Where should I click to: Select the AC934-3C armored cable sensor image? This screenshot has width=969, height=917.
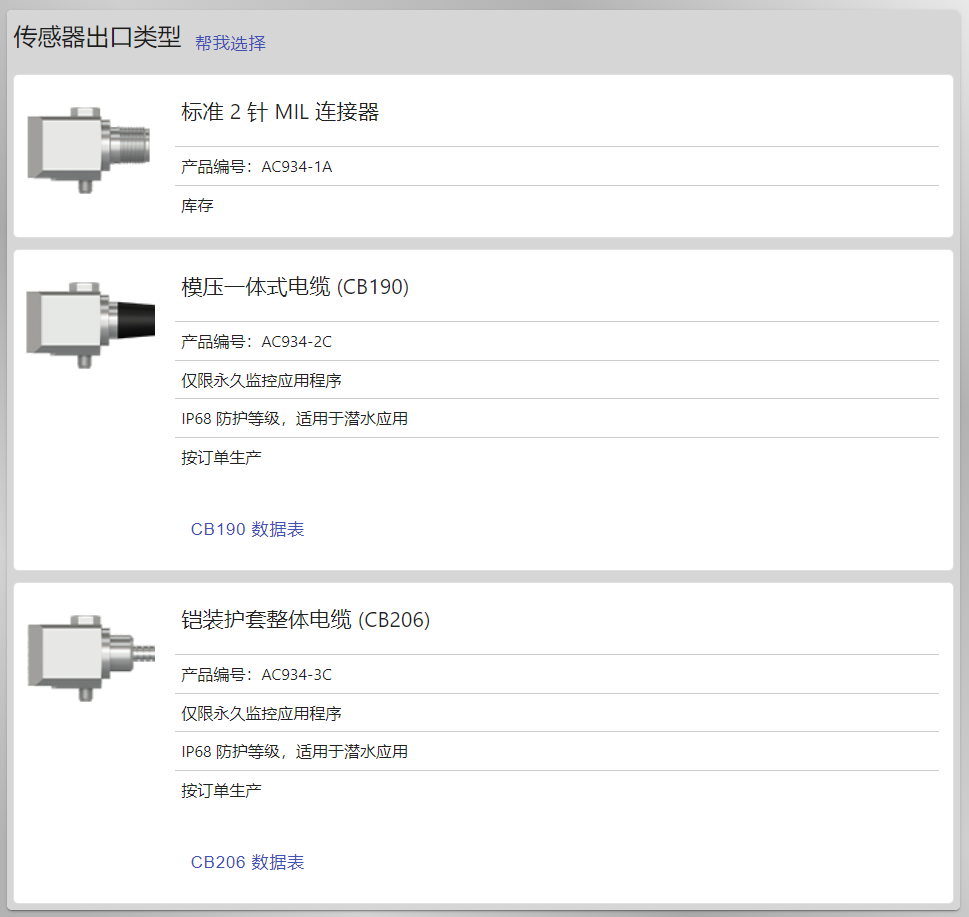91,658
